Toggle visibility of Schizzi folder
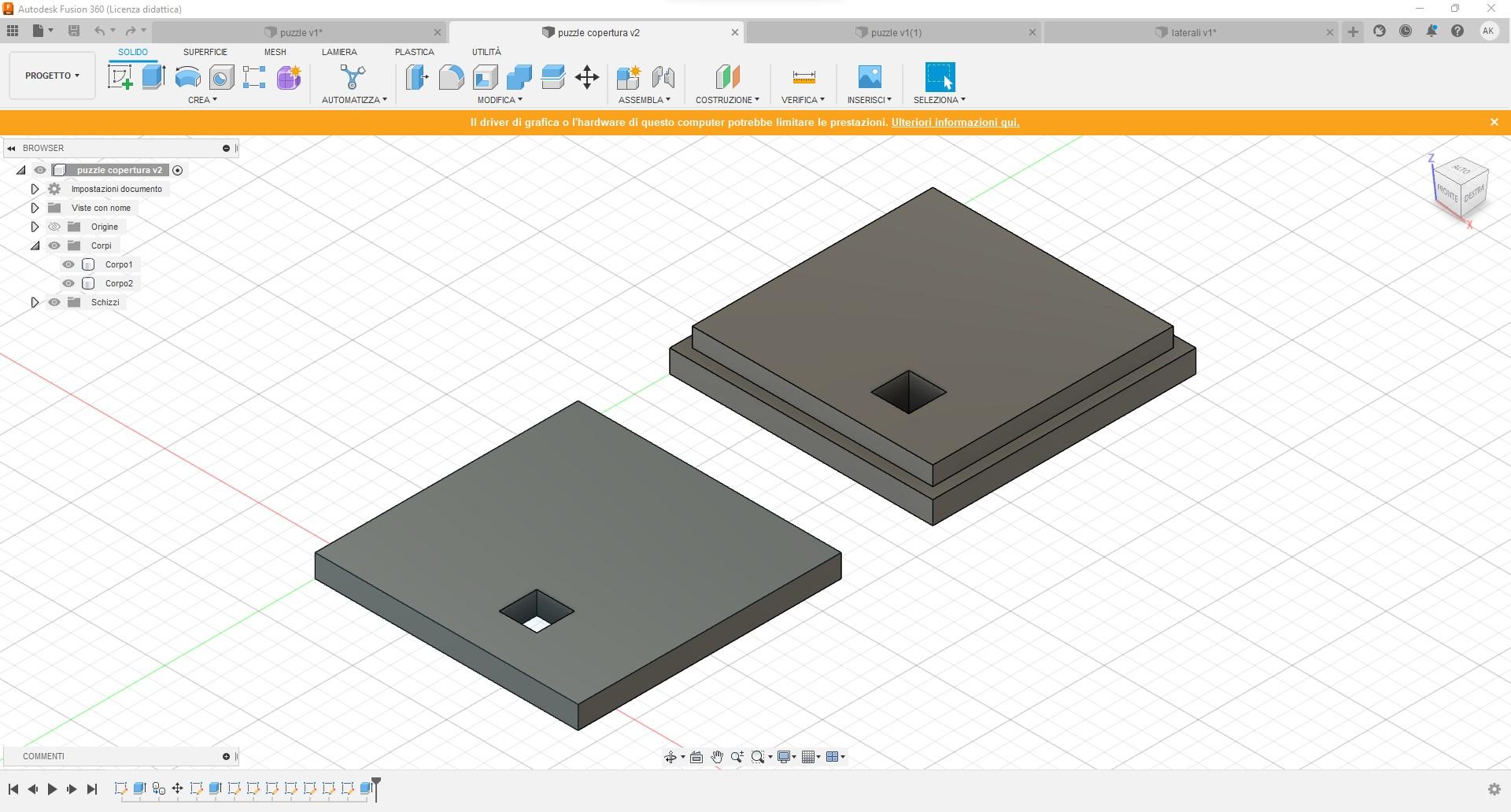The image size is (1511, 812). click(x=54, y=302)
